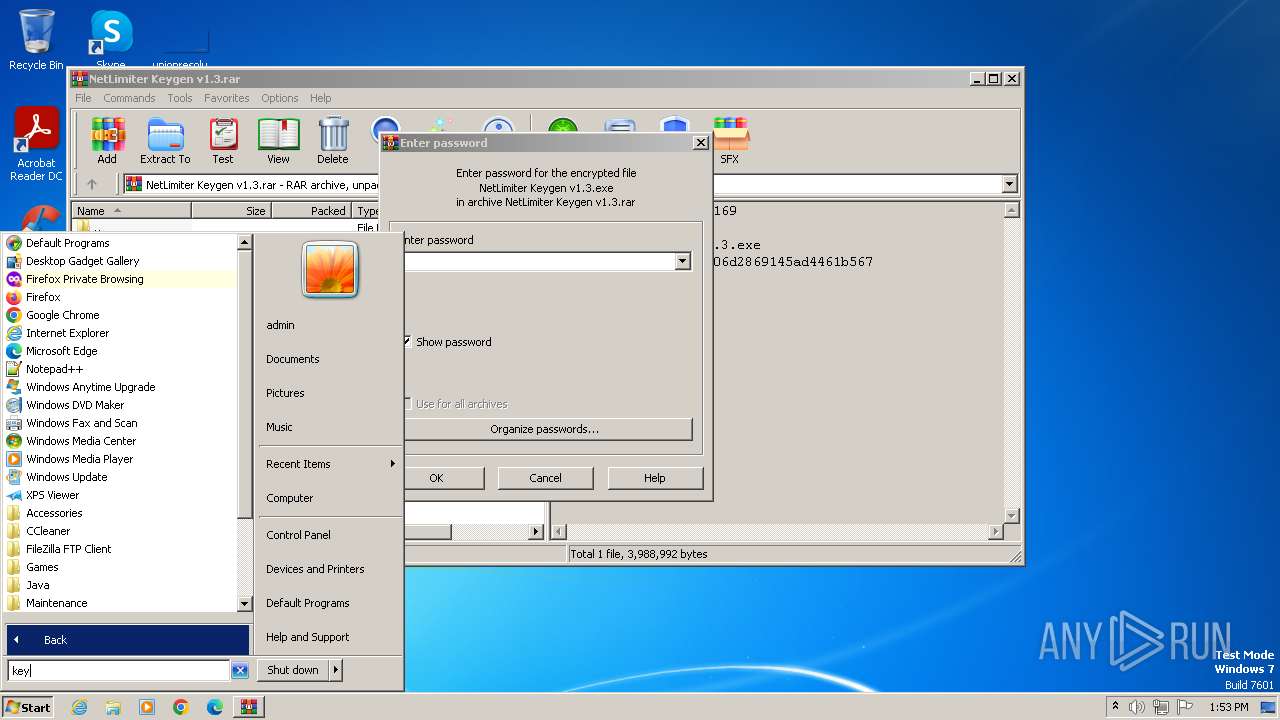Click the Add toolbar icon in WinRAR
Viewport: 1280px width, 720px height.
(x=107, y=140)
